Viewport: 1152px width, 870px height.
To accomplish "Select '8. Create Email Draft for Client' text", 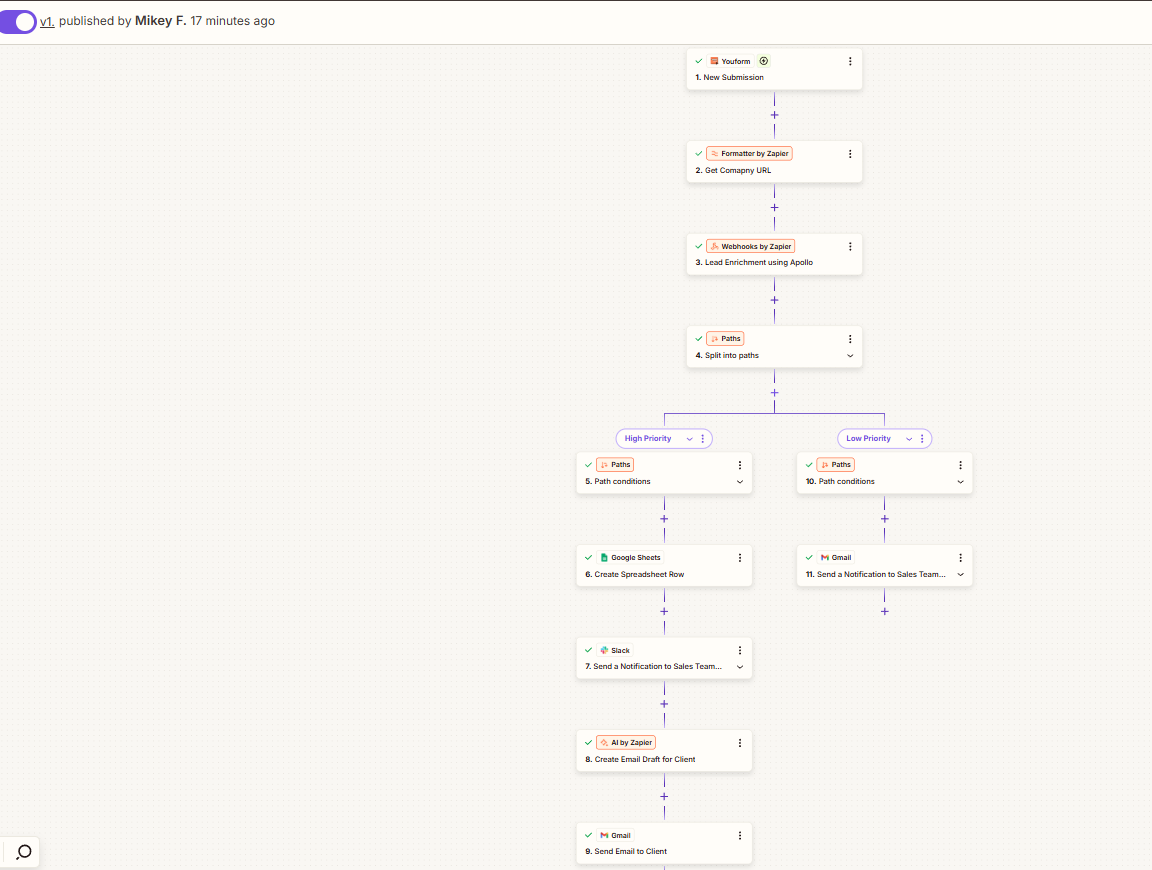I will (x=640, y=760).
